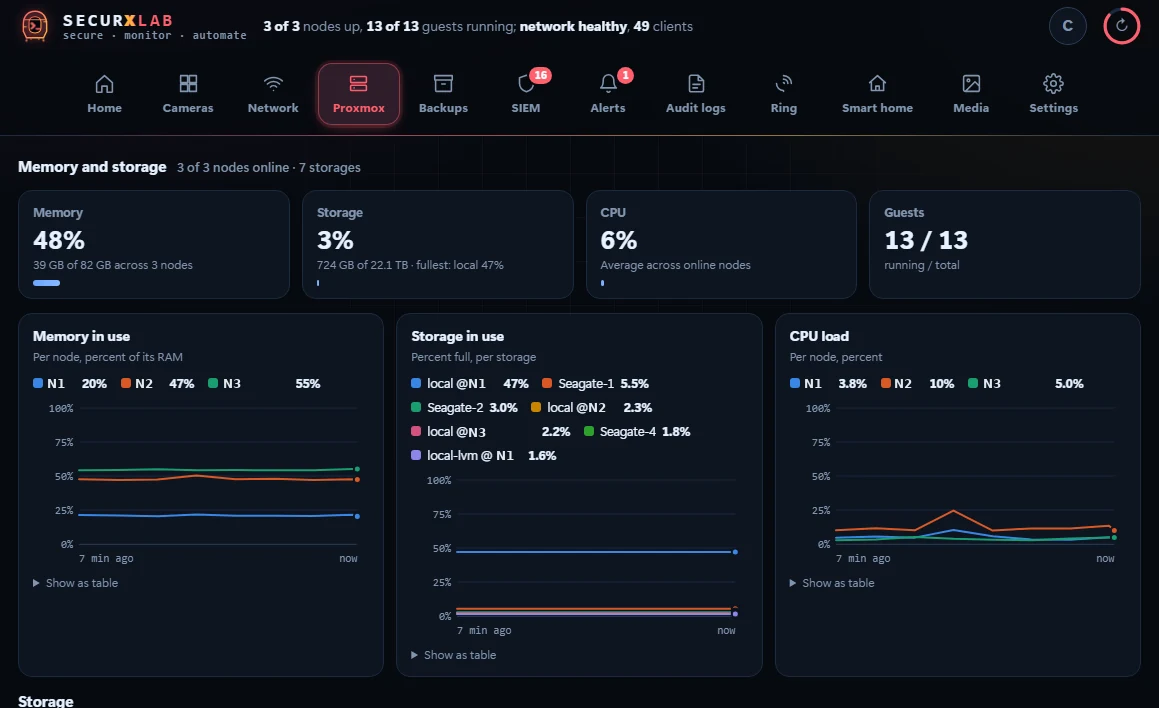Click the pink local @N3 legend swatch
1159x708 pixels.
point(416,431)
